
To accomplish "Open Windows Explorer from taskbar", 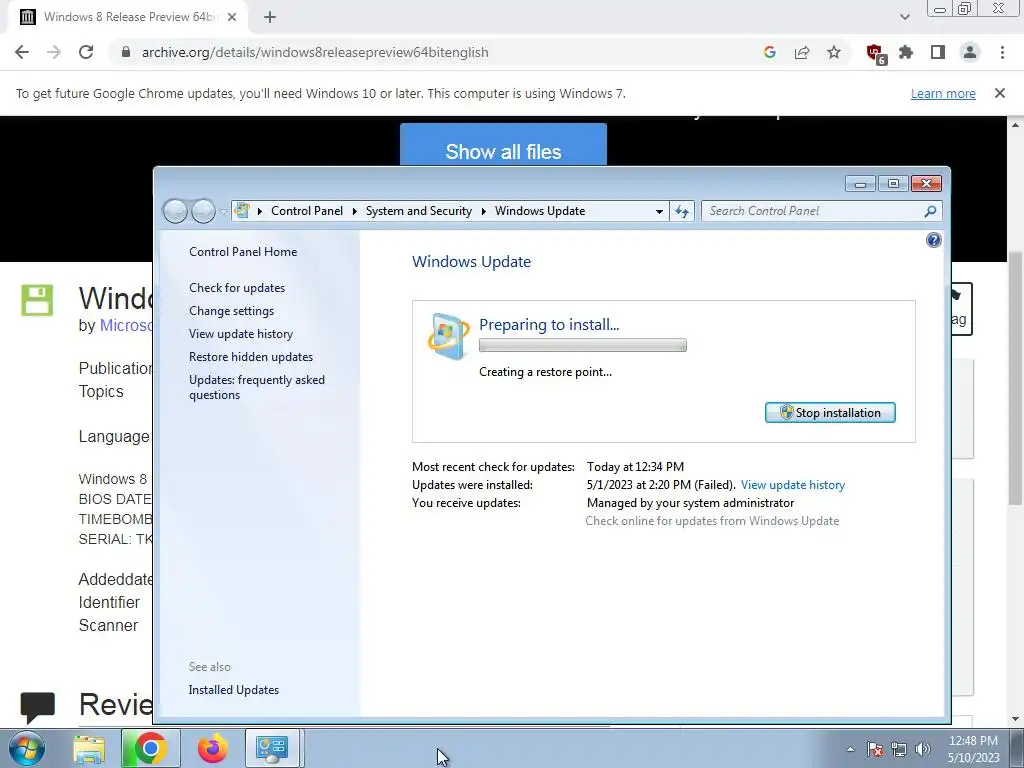I will (89, 748).
